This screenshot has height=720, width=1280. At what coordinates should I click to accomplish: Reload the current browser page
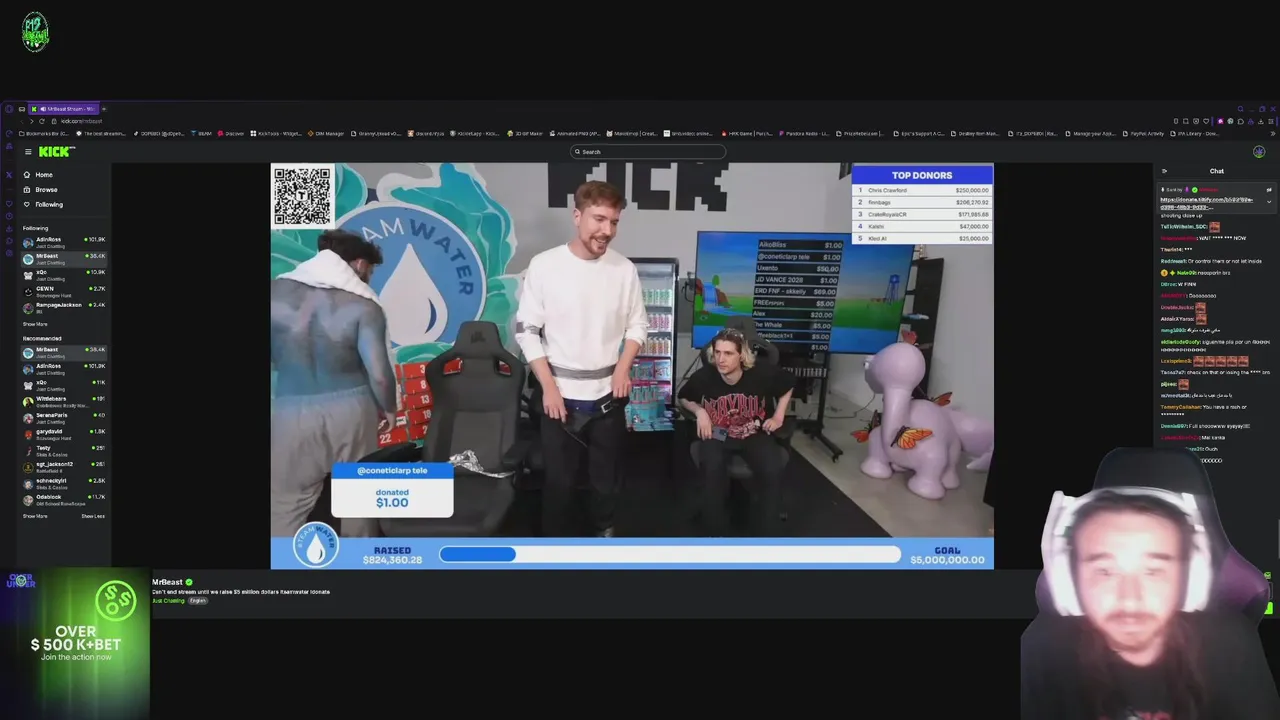(x=42, y=121)
